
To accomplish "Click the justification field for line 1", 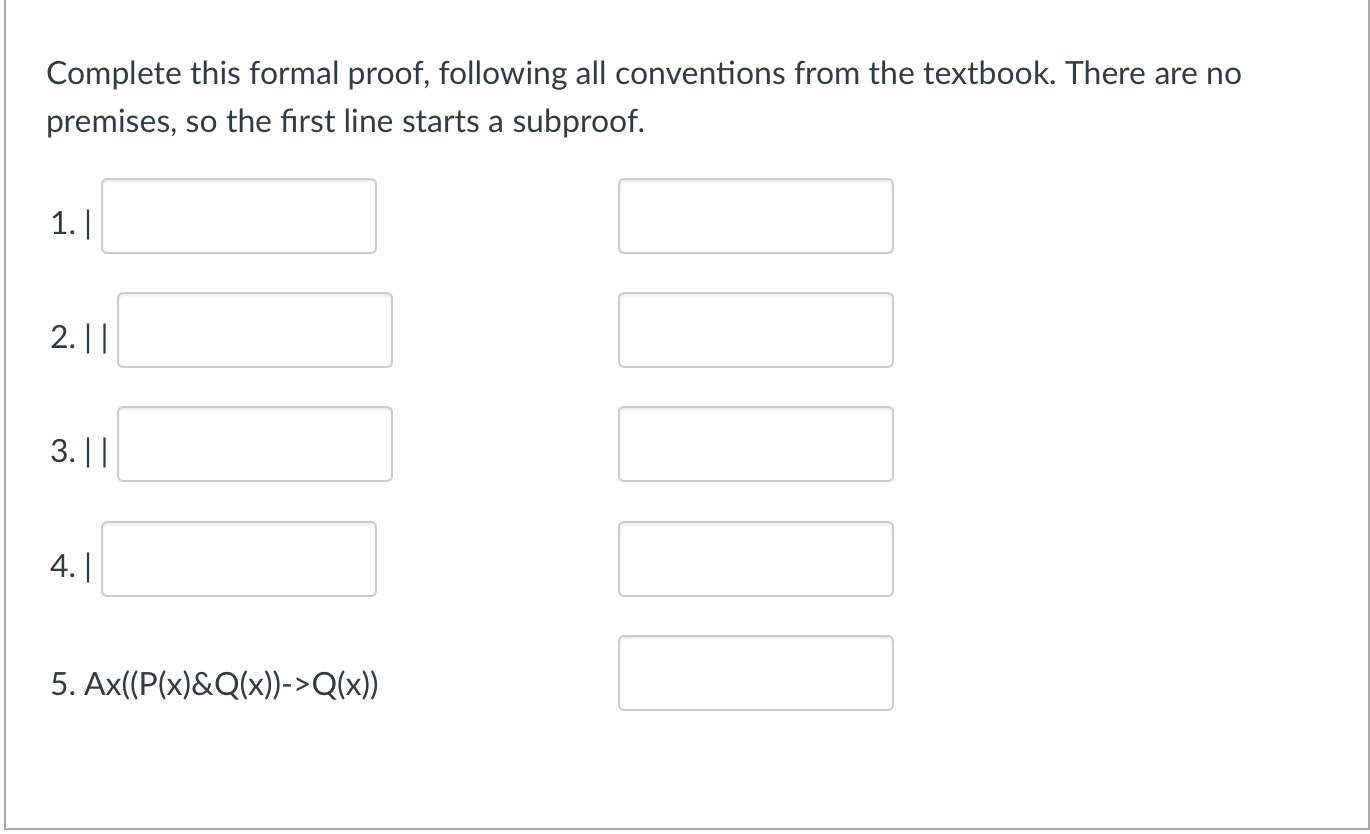I will click(x=755, y=216).
